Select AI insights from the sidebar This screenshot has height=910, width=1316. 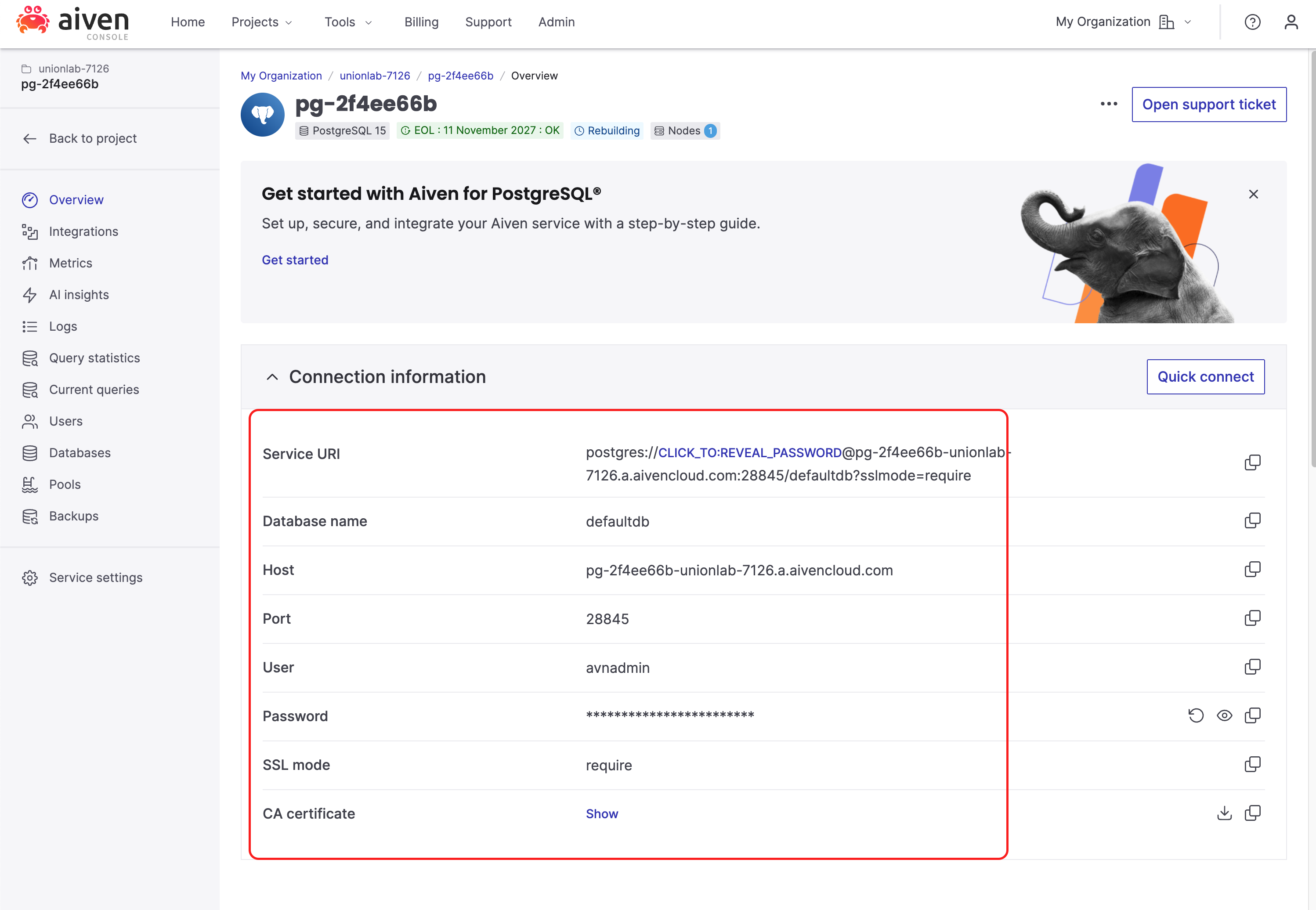[78, 294]
